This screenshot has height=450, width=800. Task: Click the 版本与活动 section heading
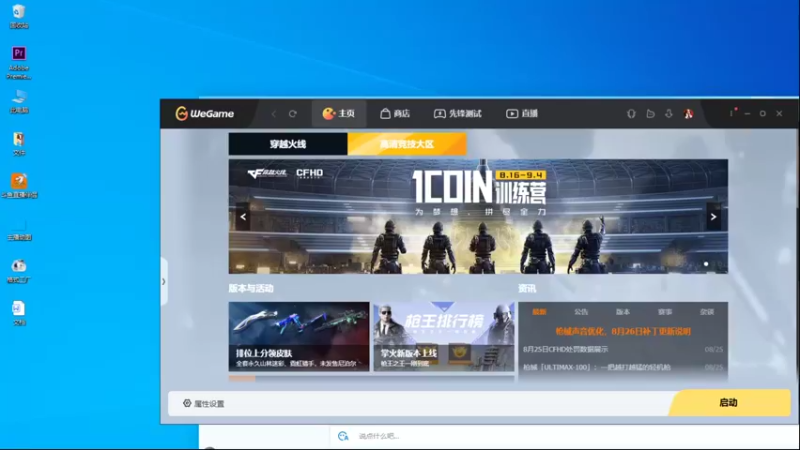(251, 288)
